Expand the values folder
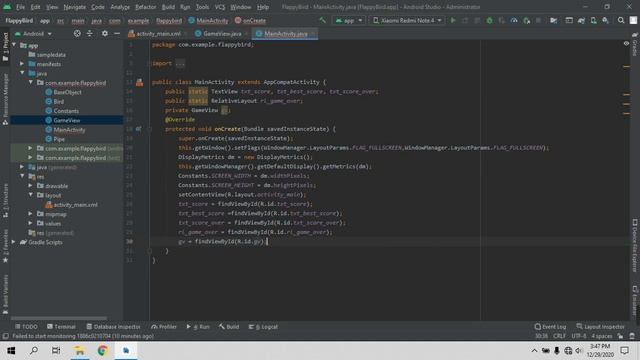 click(x=30, y=223)
